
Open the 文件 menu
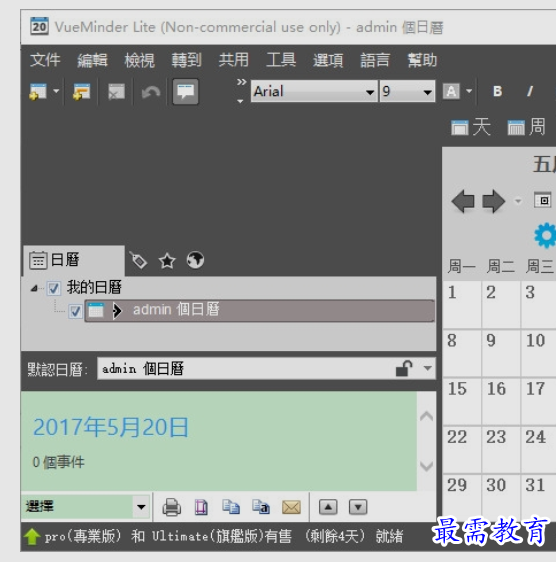coord(45,60)
